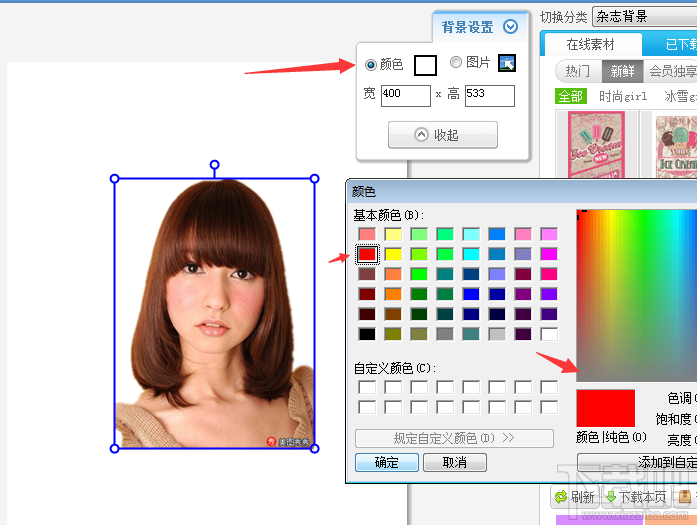
Task: Select the orange basic color swatch
Action: tap(393, 294)
